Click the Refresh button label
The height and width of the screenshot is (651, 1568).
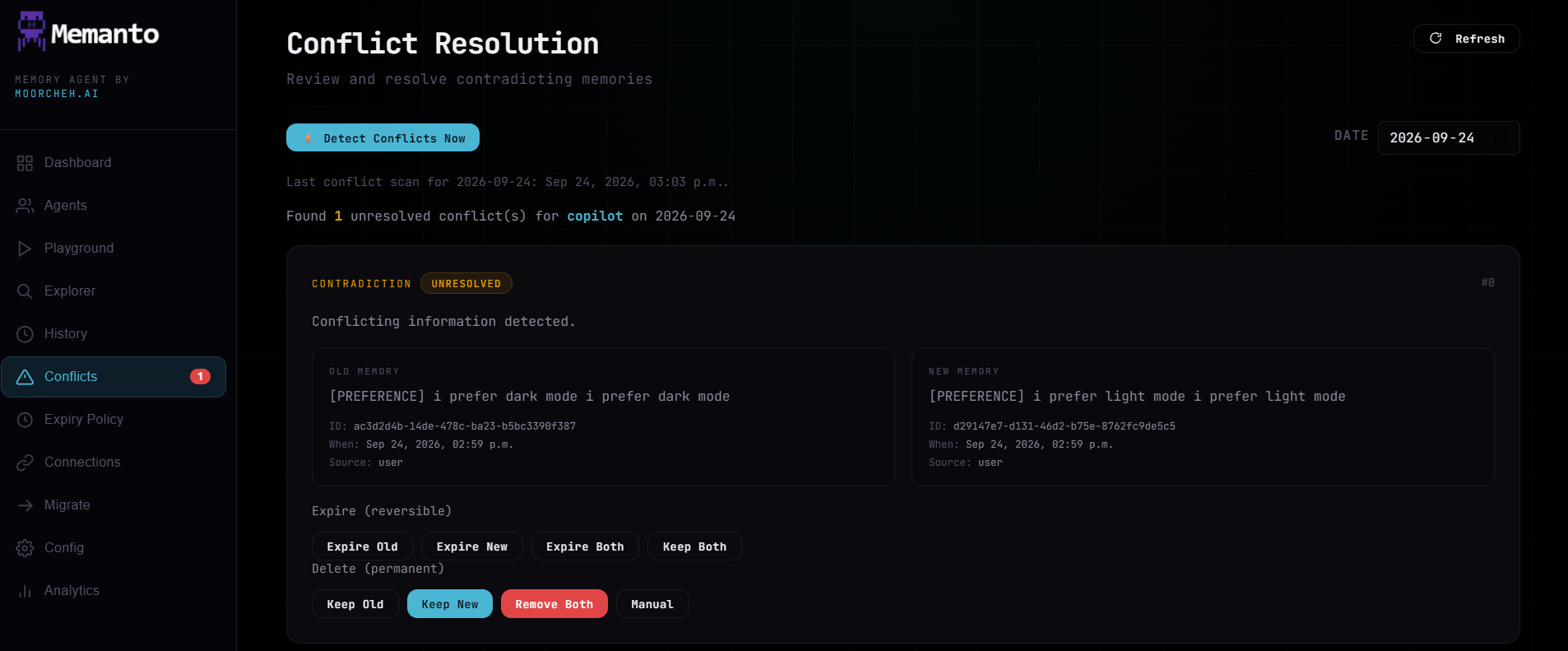pyautogui.click(x=1479, y=39)
